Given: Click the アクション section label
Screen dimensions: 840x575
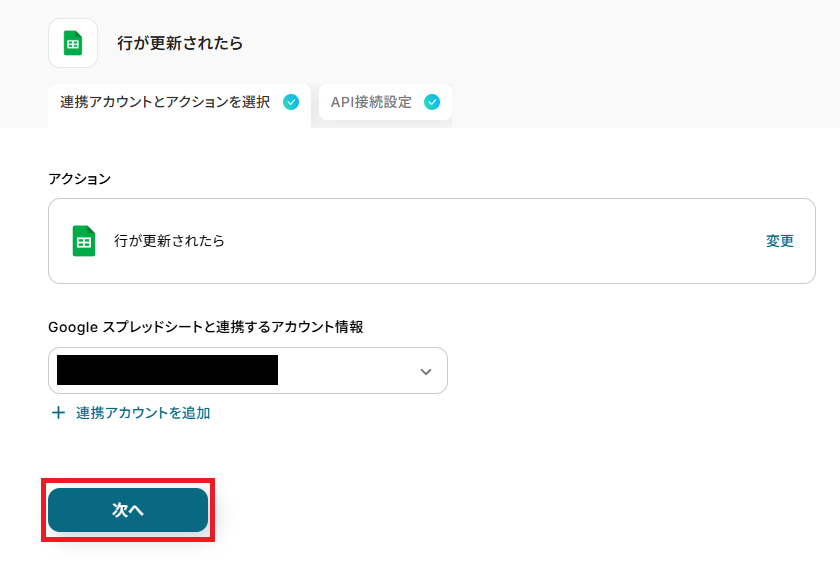Looking at the screenshot, I should [x=79, y=179].
